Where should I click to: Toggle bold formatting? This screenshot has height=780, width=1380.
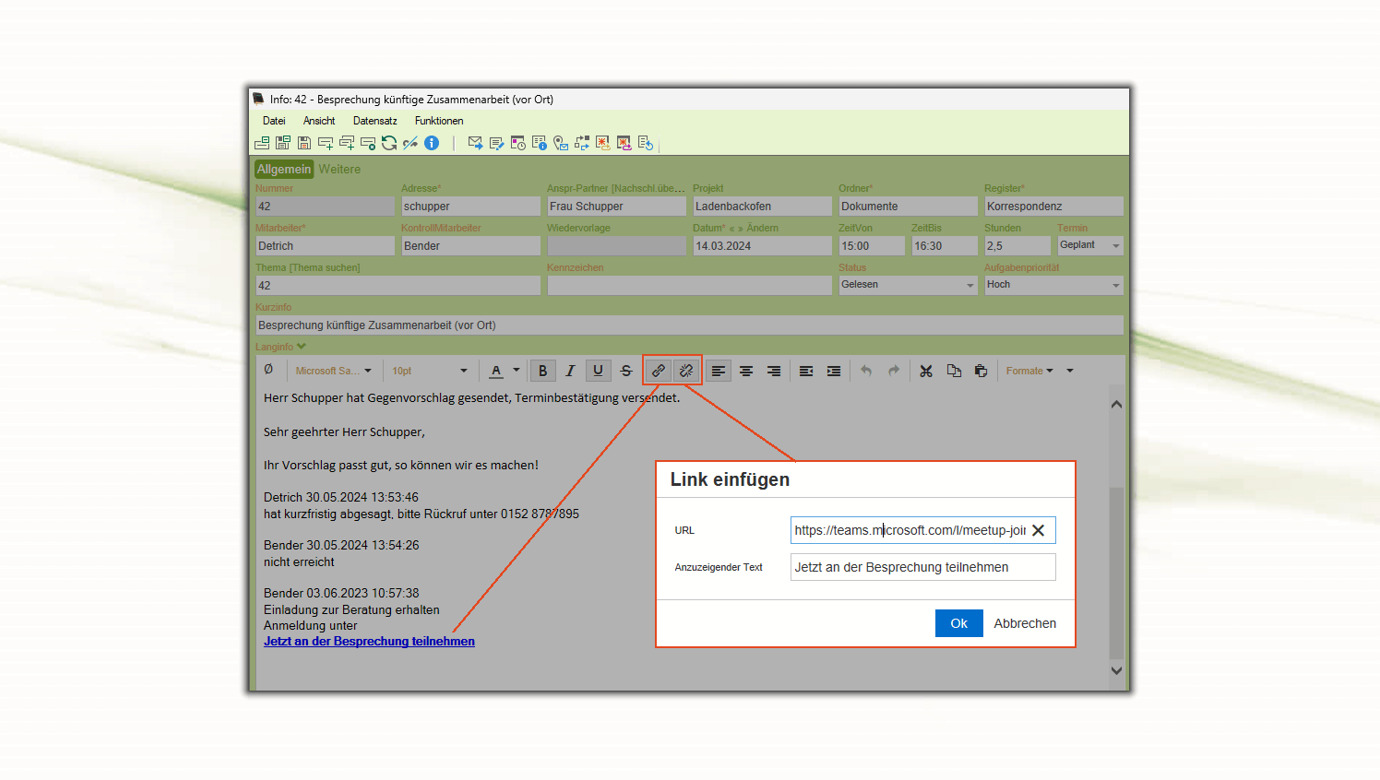543,371
